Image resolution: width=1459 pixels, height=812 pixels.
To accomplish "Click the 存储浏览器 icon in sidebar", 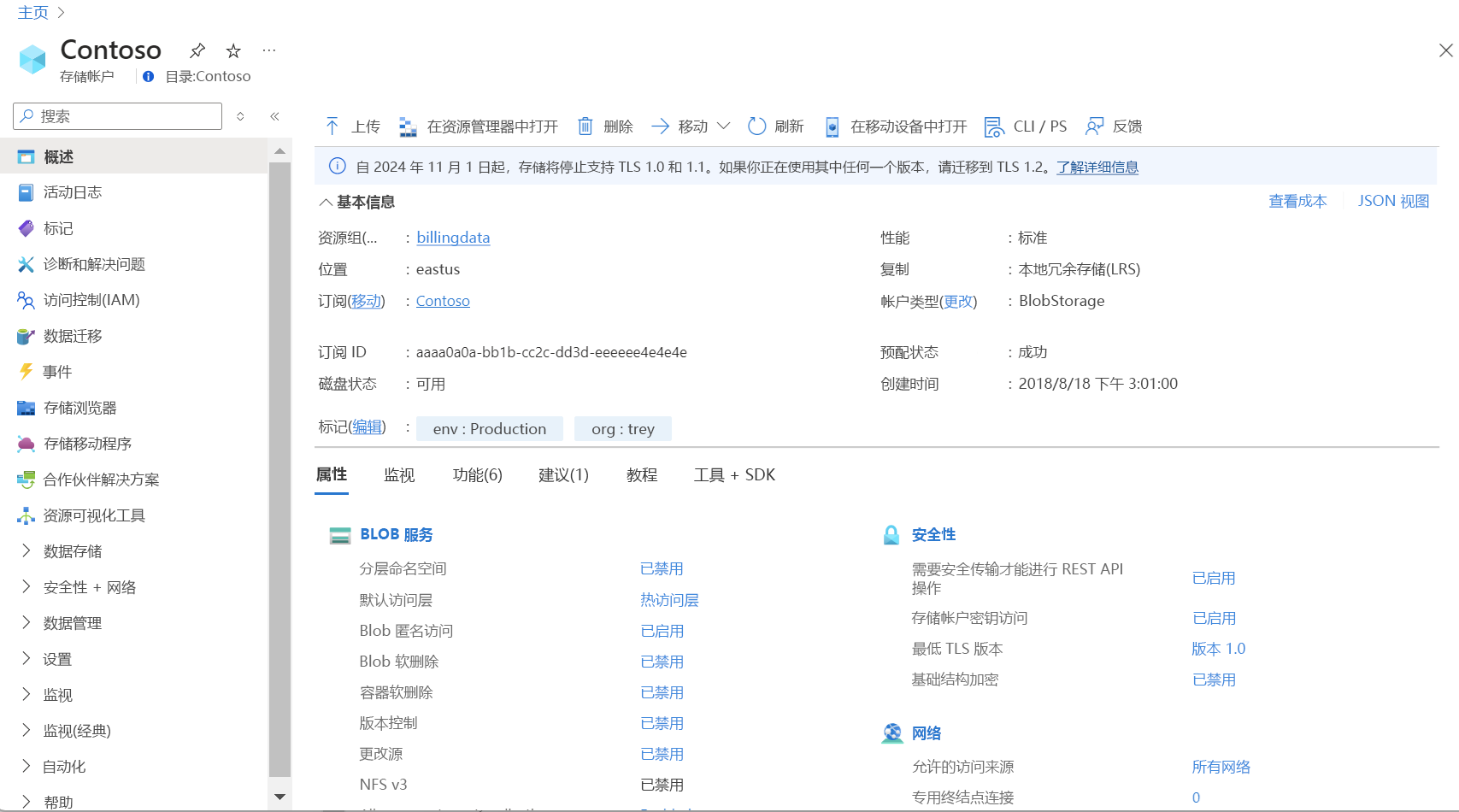I will [26, 409].
